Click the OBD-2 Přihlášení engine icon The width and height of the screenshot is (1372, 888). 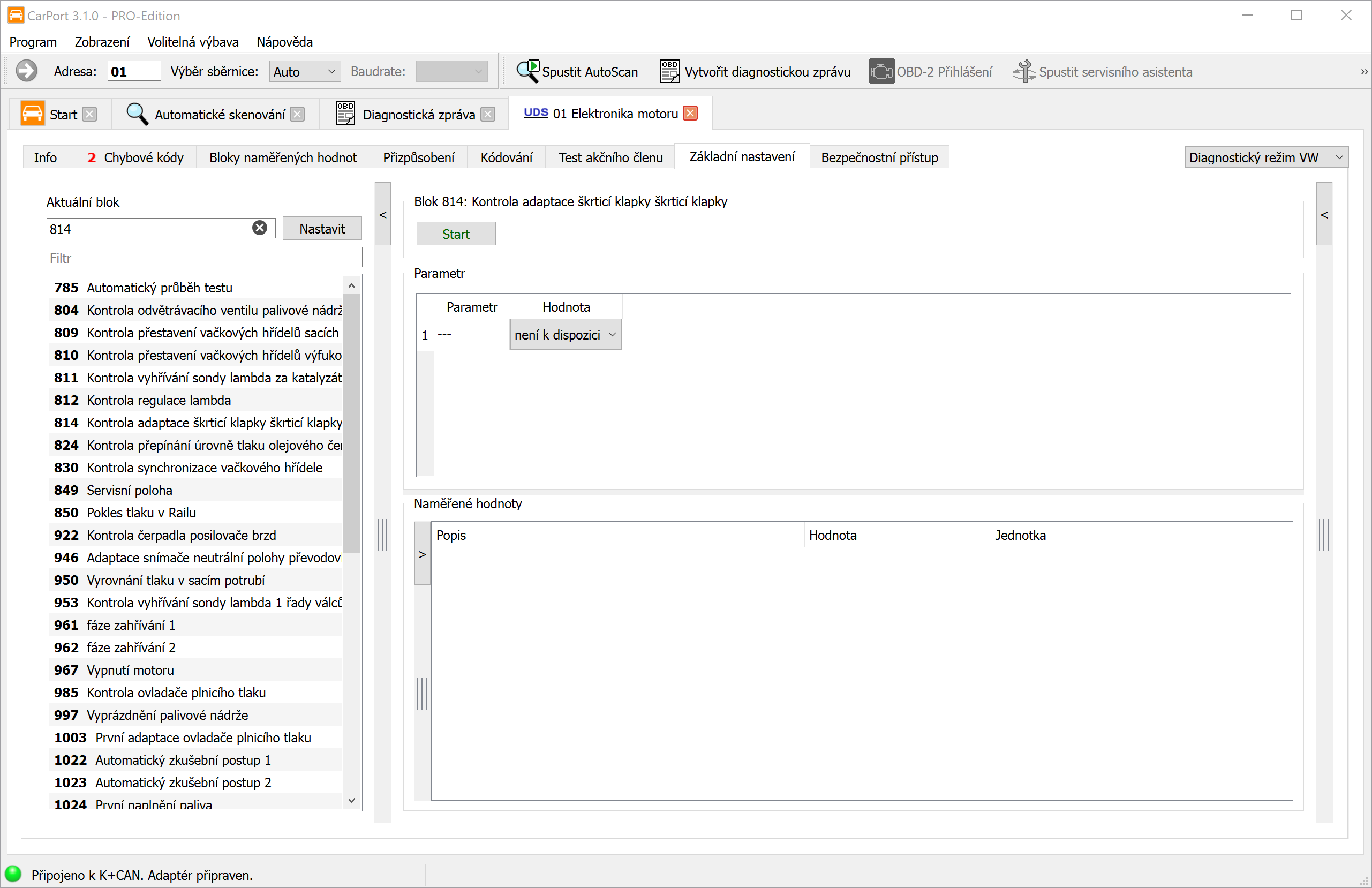coord(881,72)
